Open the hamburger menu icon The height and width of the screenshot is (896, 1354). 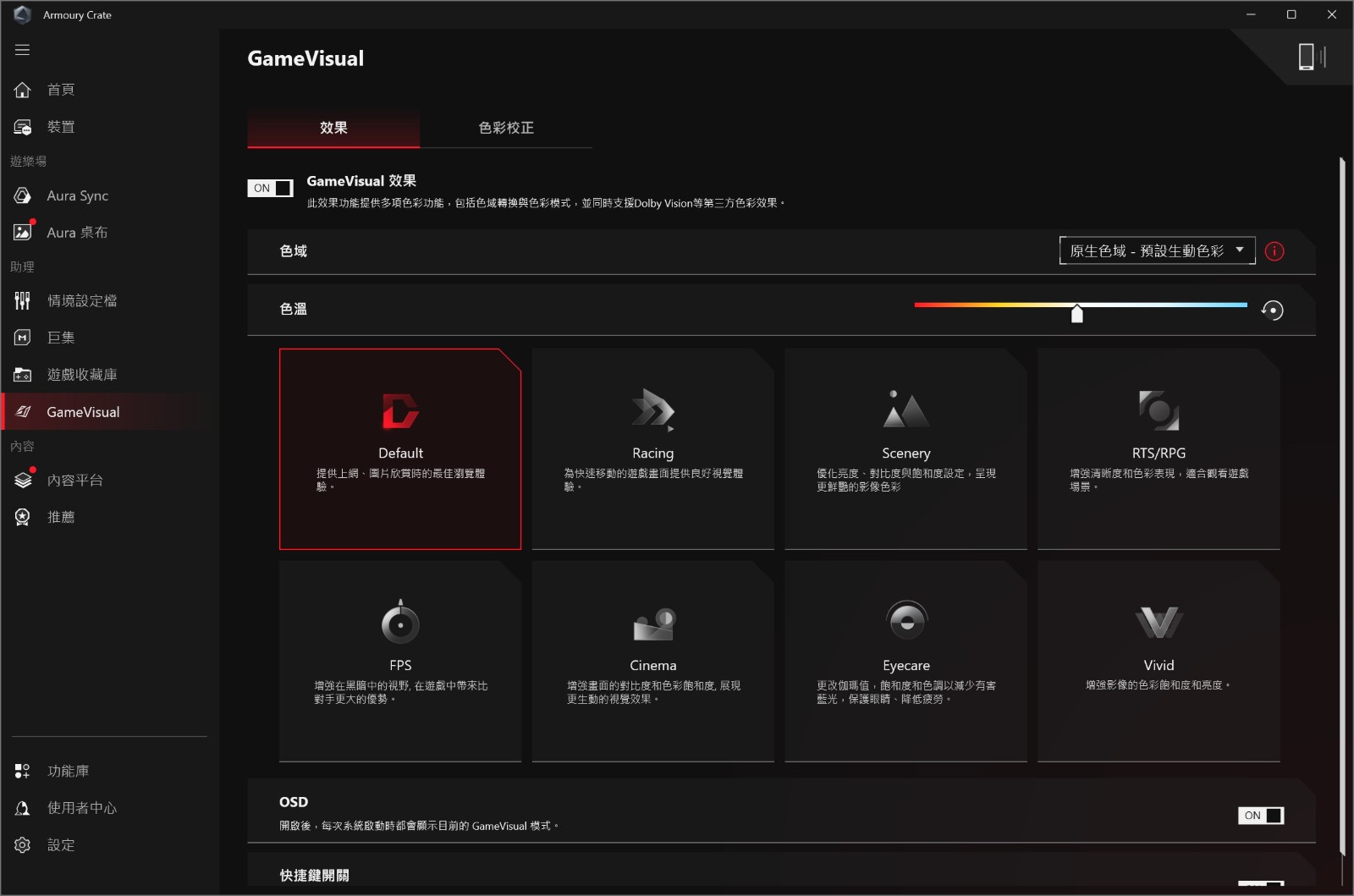pyautogui.click(x=23, y=50)
